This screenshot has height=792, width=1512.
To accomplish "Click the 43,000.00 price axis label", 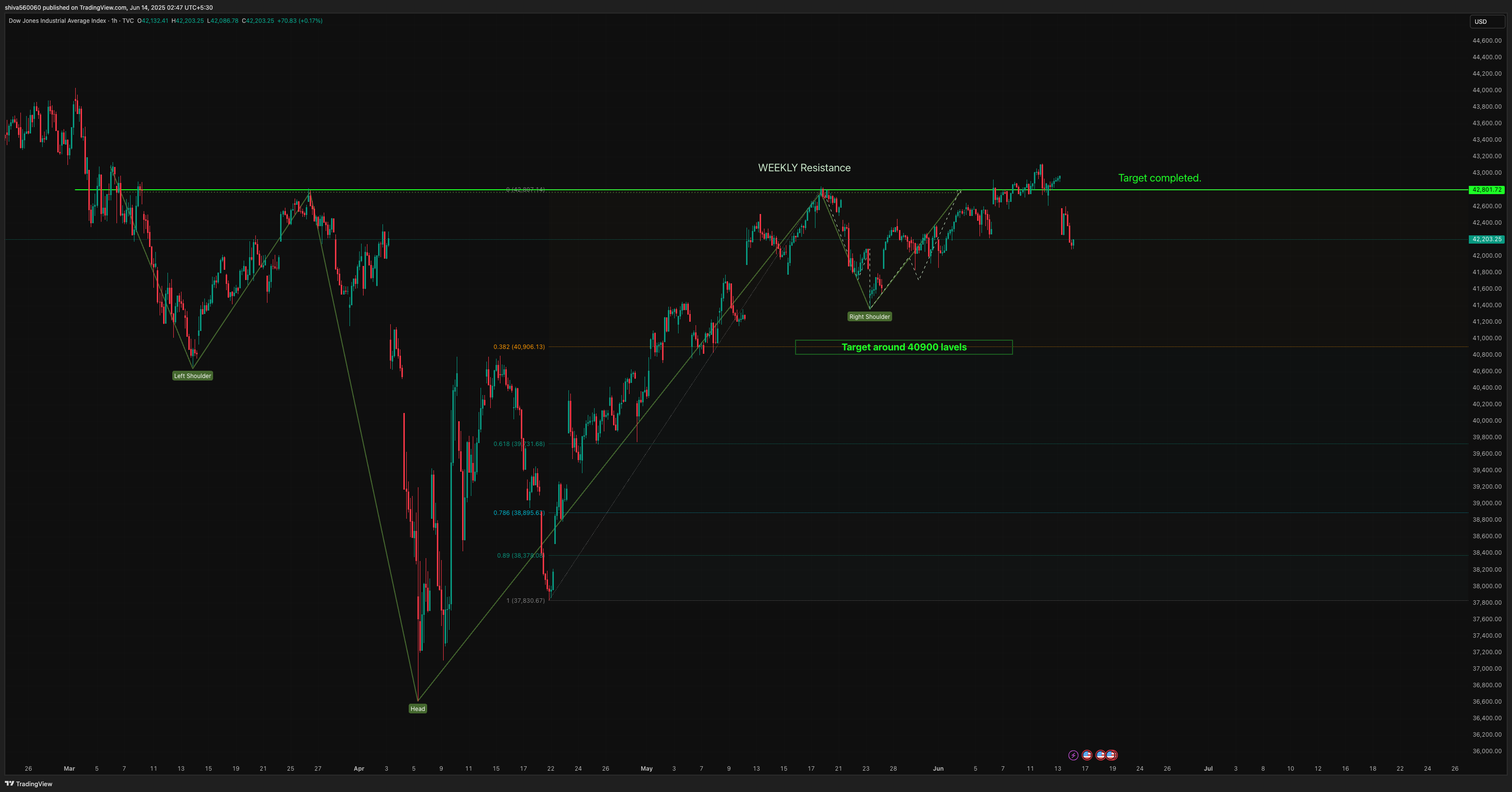I will (1487, 172).
